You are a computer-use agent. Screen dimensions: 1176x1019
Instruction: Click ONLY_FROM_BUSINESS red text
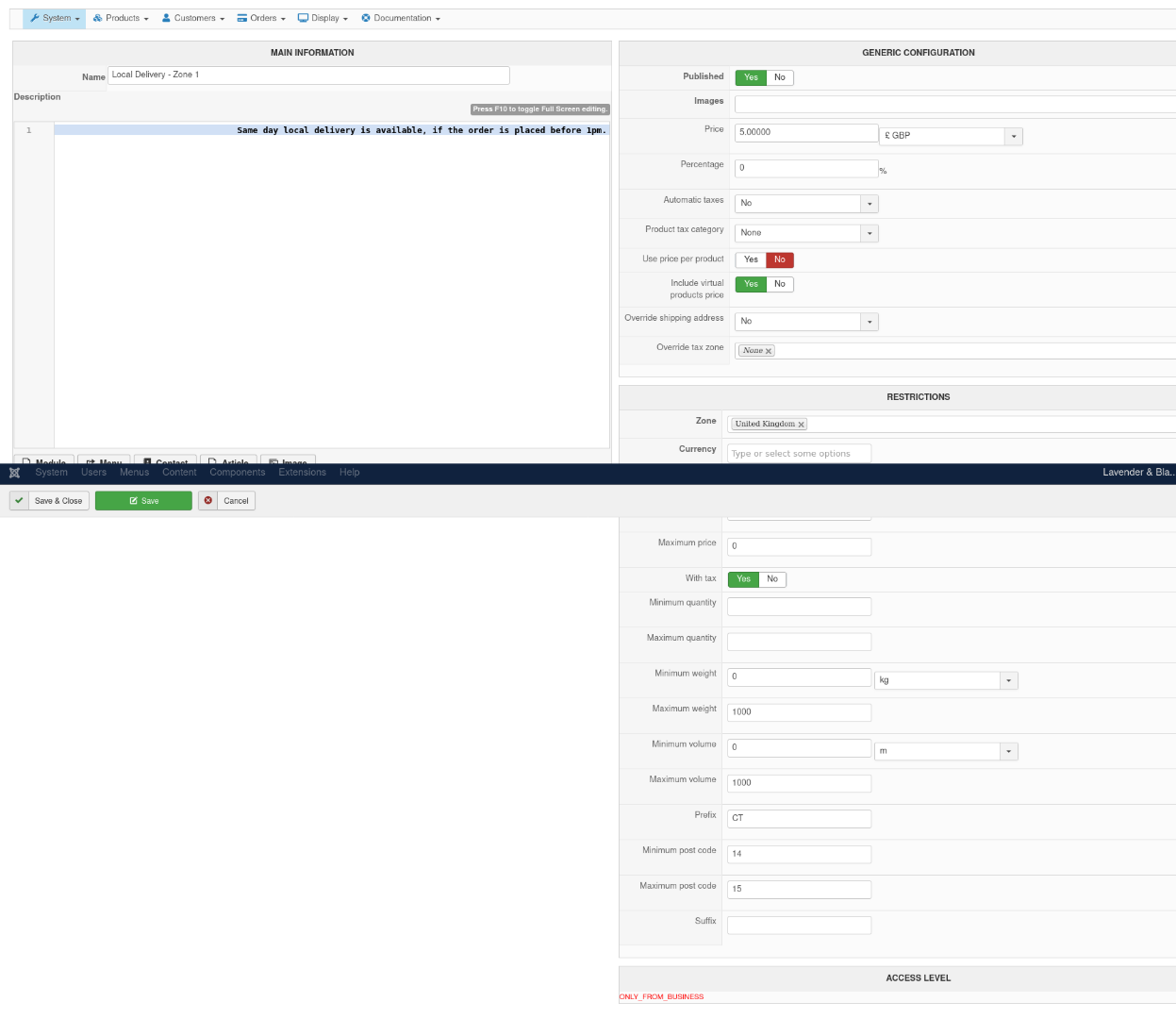pos(661,996)
